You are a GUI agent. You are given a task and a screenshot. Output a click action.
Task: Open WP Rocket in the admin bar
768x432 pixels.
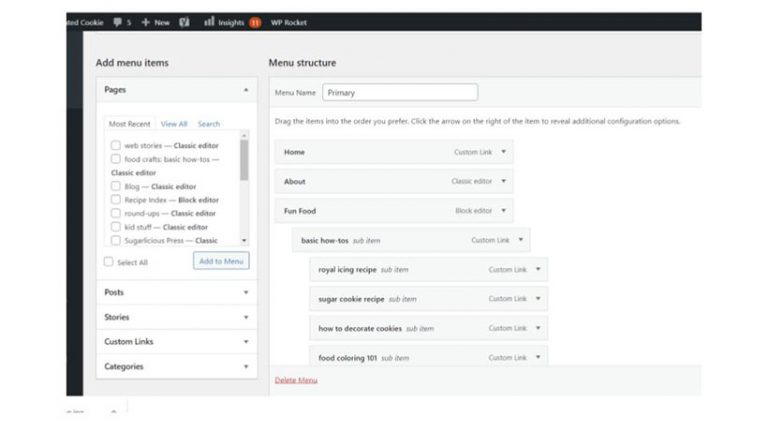pyautogui.click(x=288, y=22)
